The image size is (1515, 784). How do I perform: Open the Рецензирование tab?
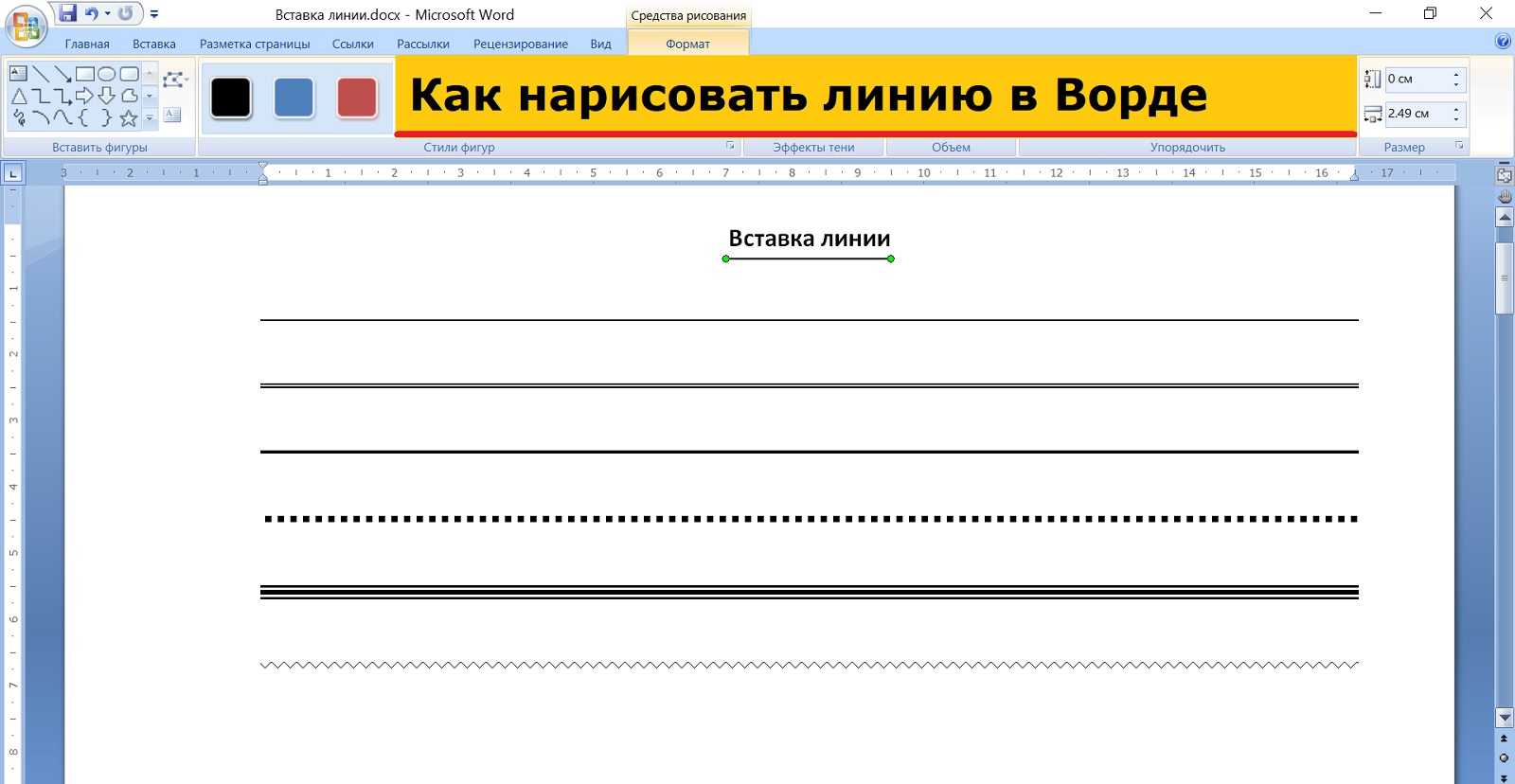coord(521,44)
